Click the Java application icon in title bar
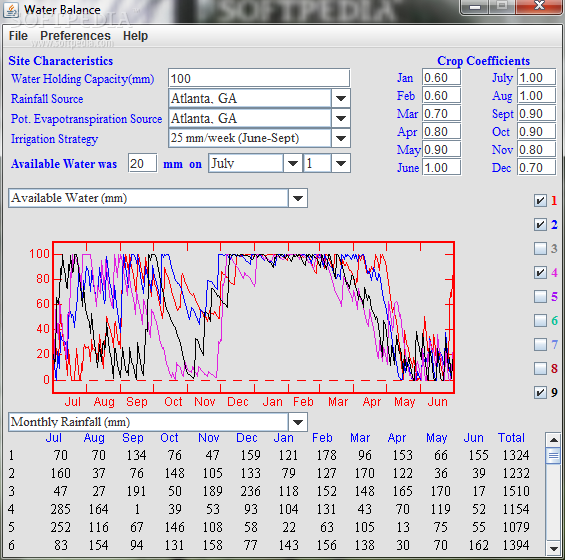 pyautogui.click(x=11, y=10)
